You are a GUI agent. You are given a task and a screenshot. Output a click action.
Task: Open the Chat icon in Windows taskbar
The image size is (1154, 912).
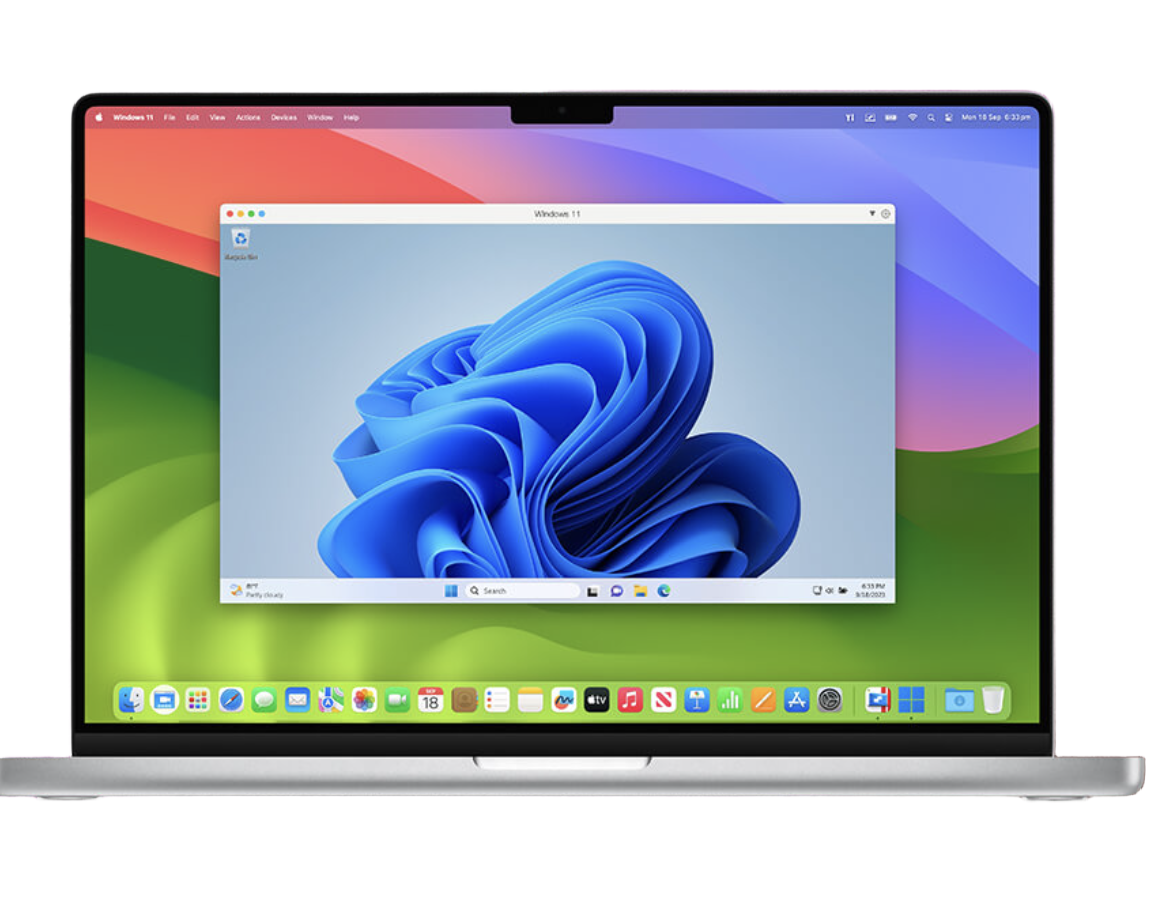(x=617, y=591)
